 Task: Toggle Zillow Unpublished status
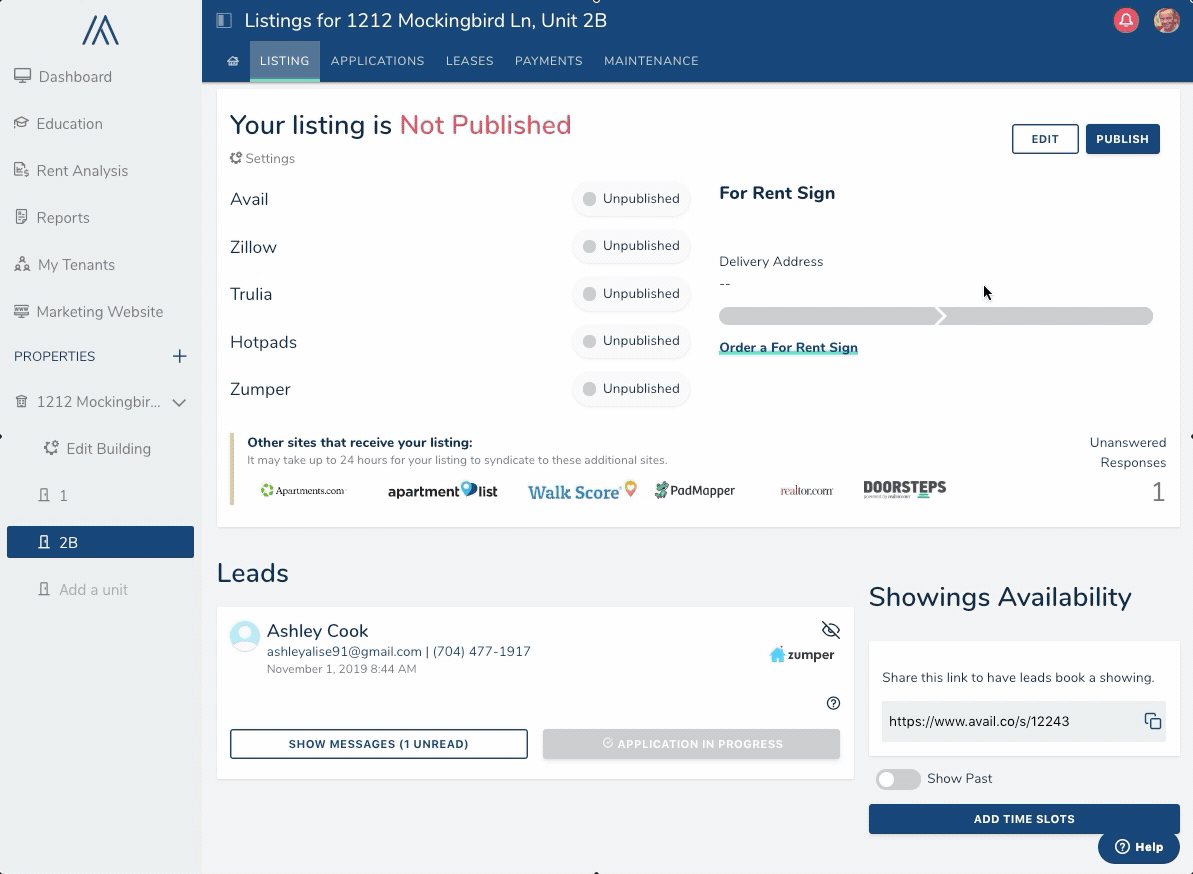click(x=631, y=246)
